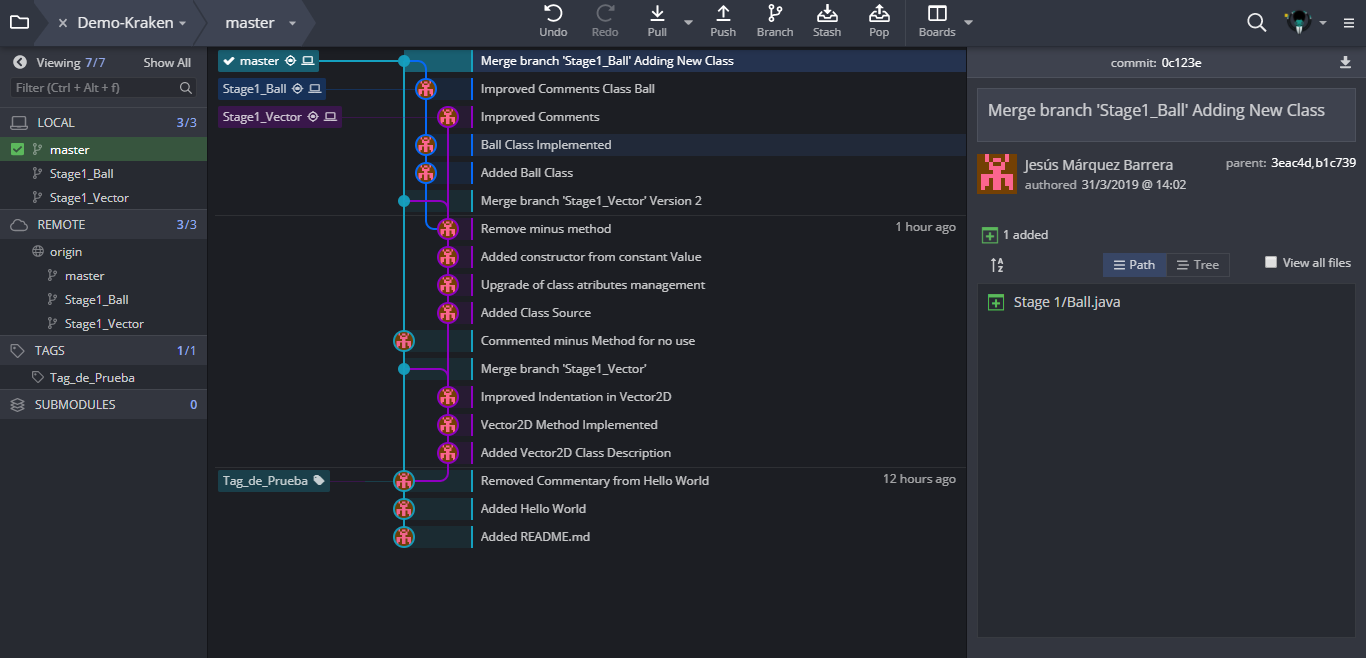
Task: Click the globe icon next to origin
Action: pos(38,252)
